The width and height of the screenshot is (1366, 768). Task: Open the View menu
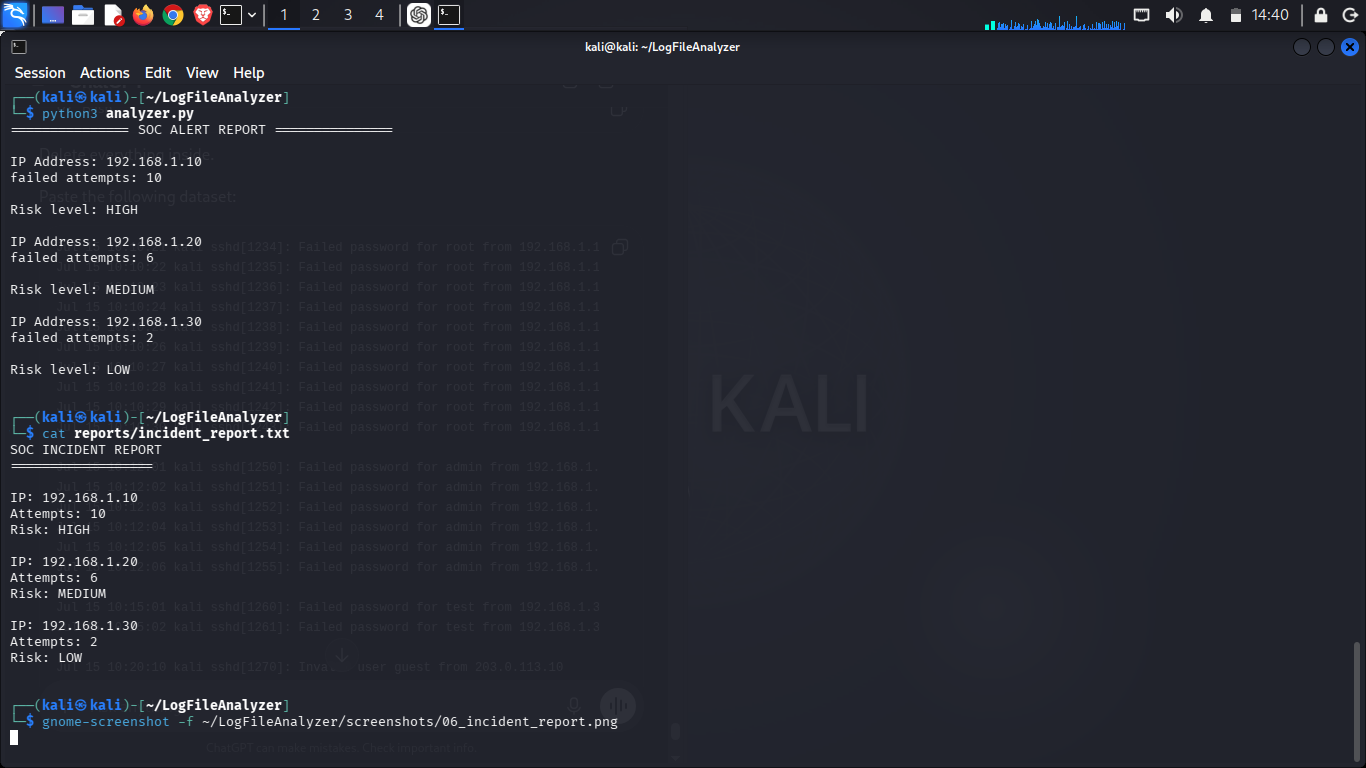coord(202,73)
